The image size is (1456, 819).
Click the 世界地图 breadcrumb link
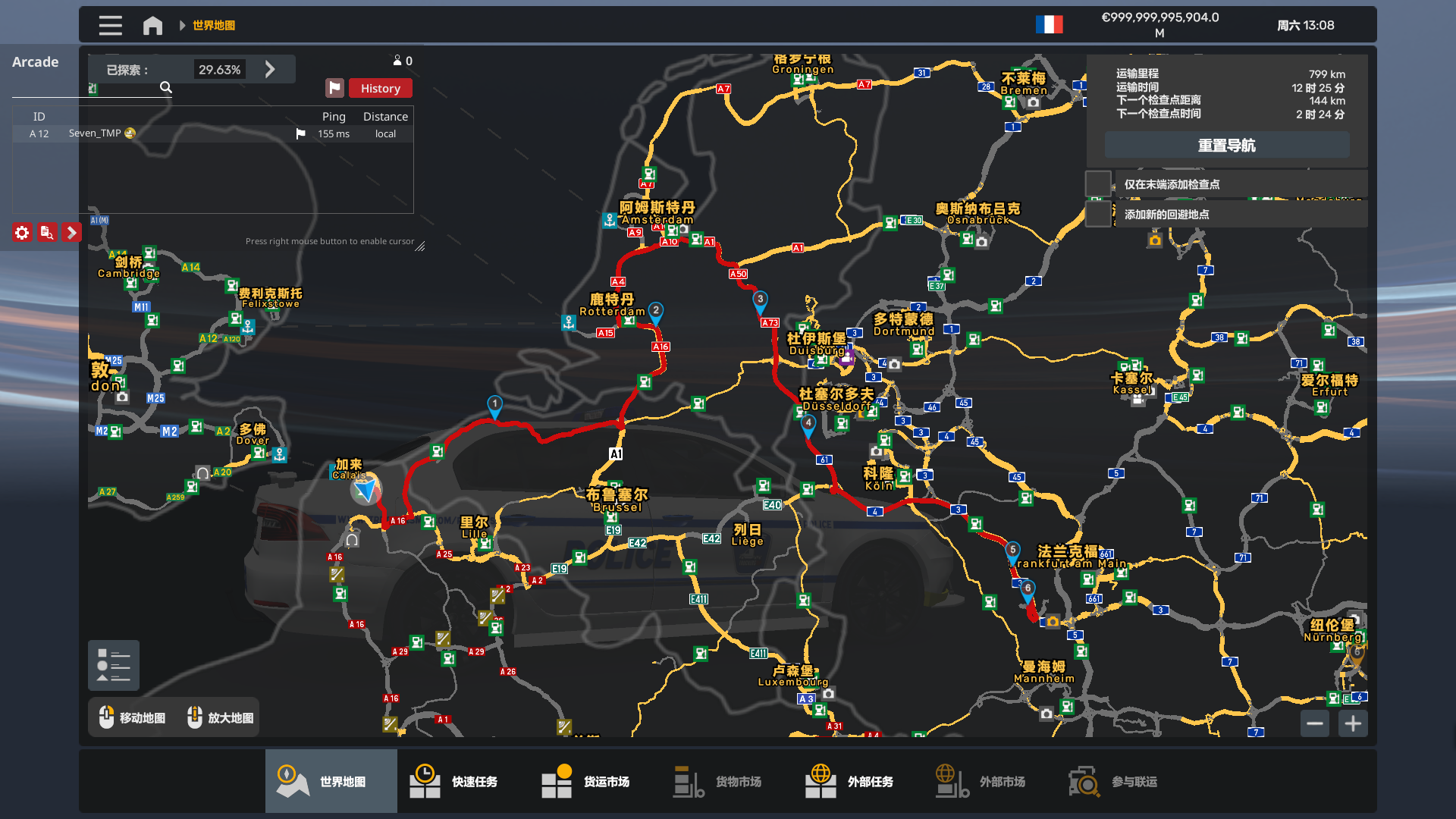[214, 25]
